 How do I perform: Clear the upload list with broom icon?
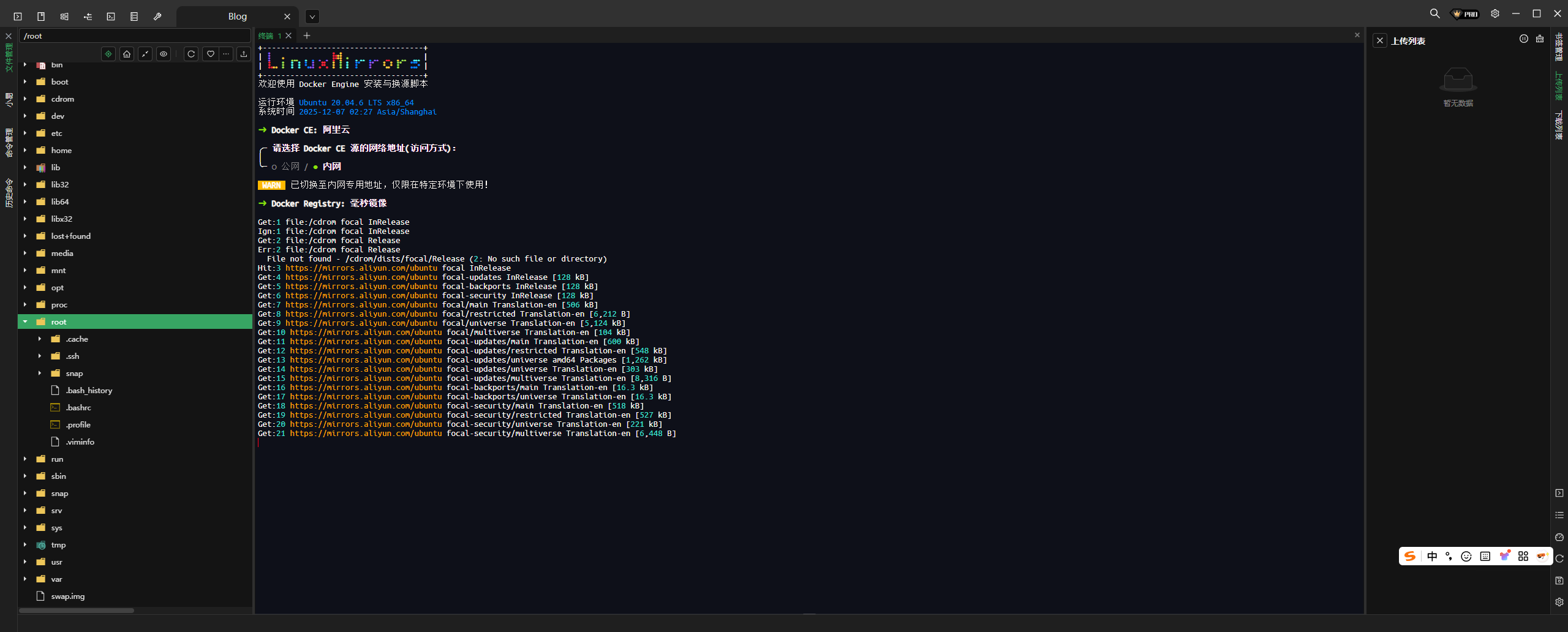[x=1539, y=39]
